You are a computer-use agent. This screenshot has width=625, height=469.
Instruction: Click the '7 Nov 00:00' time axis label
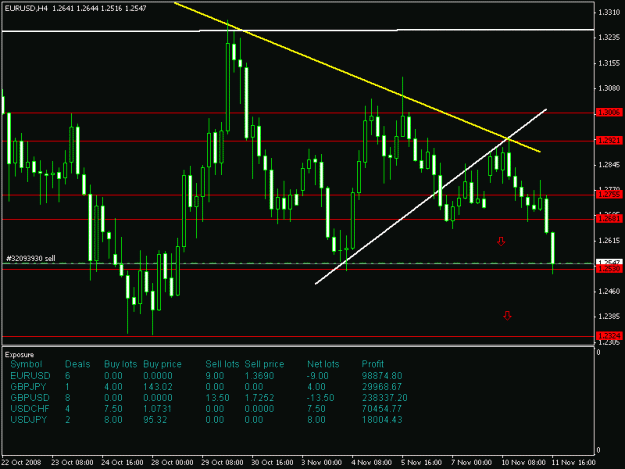pos(472,462)
